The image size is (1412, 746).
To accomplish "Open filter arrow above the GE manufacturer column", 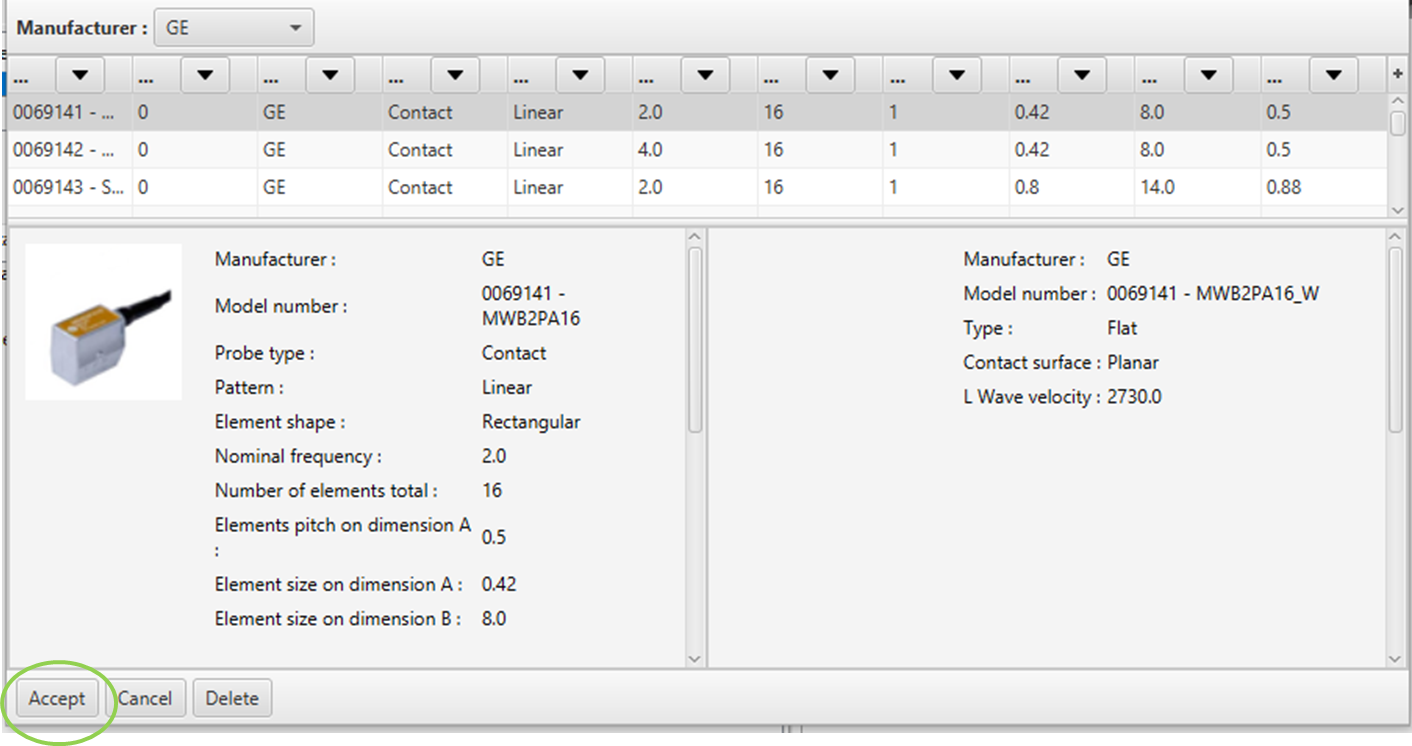I will coord(330,75).
